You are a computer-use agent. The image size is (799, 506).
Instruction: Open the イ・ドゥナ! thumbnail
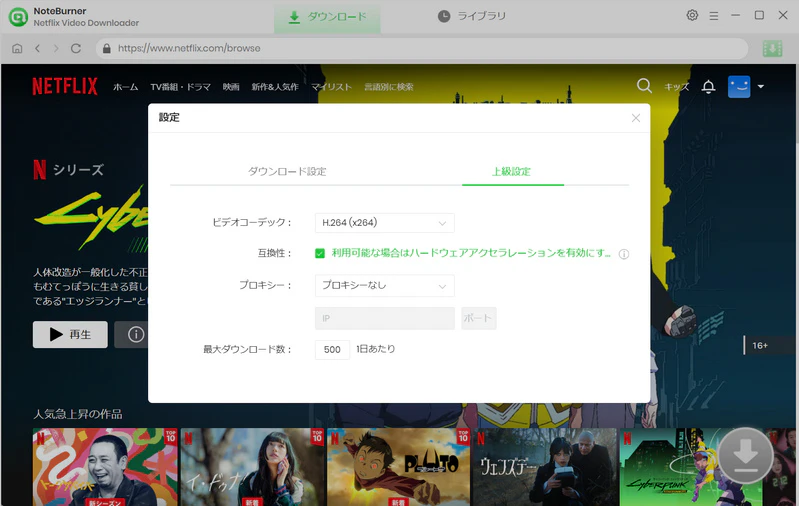coord(252,467)
